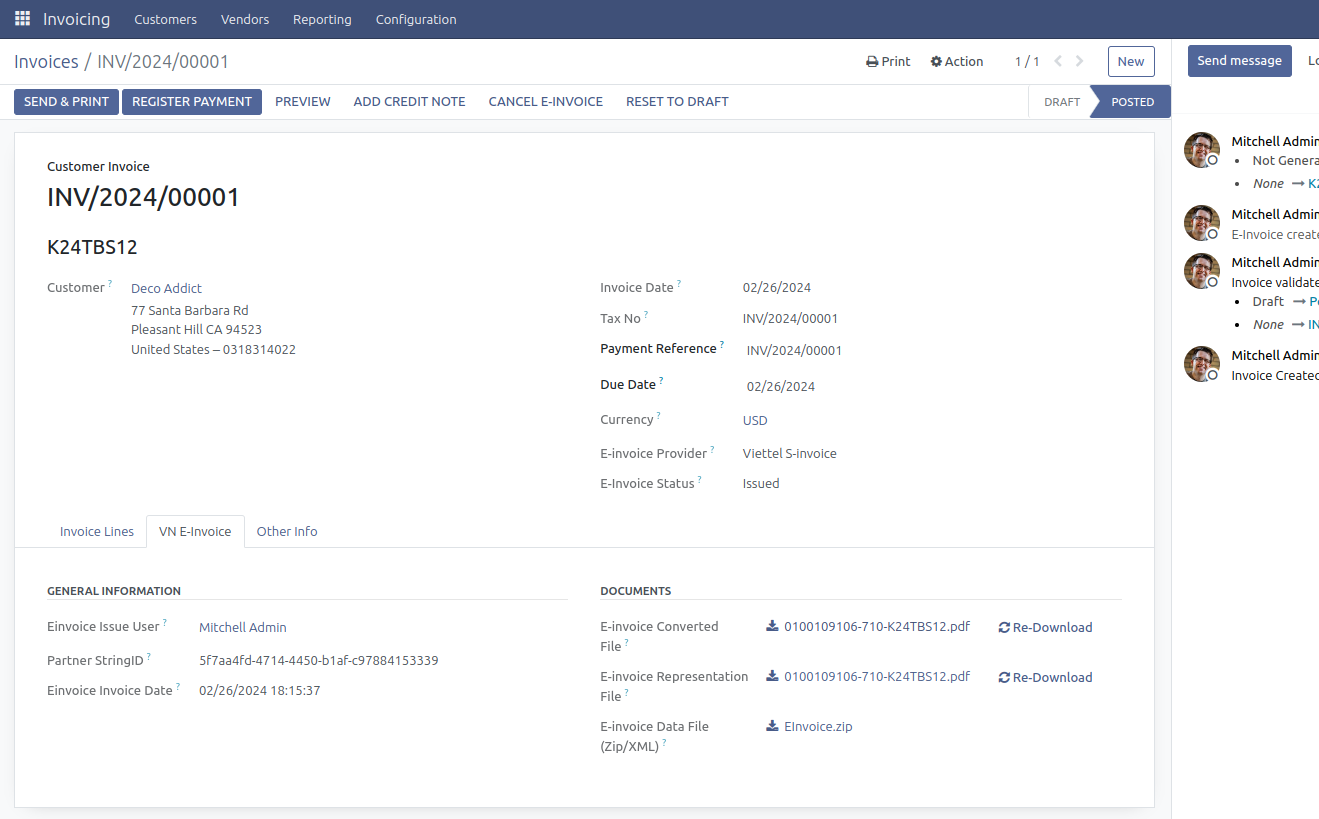Go to next record arrow
The height and width of the screenshot is (819, 1319).
point(1080,62)
